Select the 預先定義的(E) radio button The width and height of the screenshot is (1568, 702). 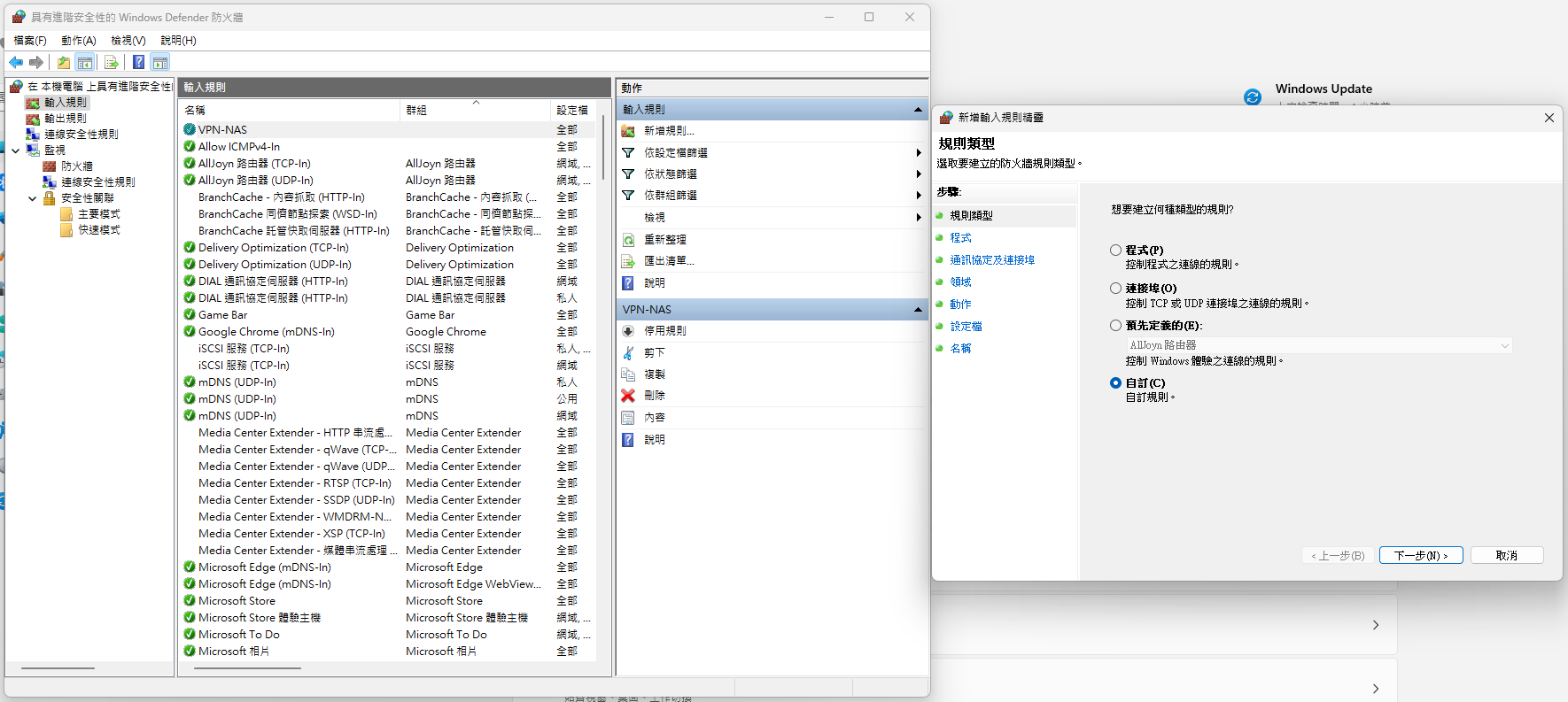click(1115, 326)
